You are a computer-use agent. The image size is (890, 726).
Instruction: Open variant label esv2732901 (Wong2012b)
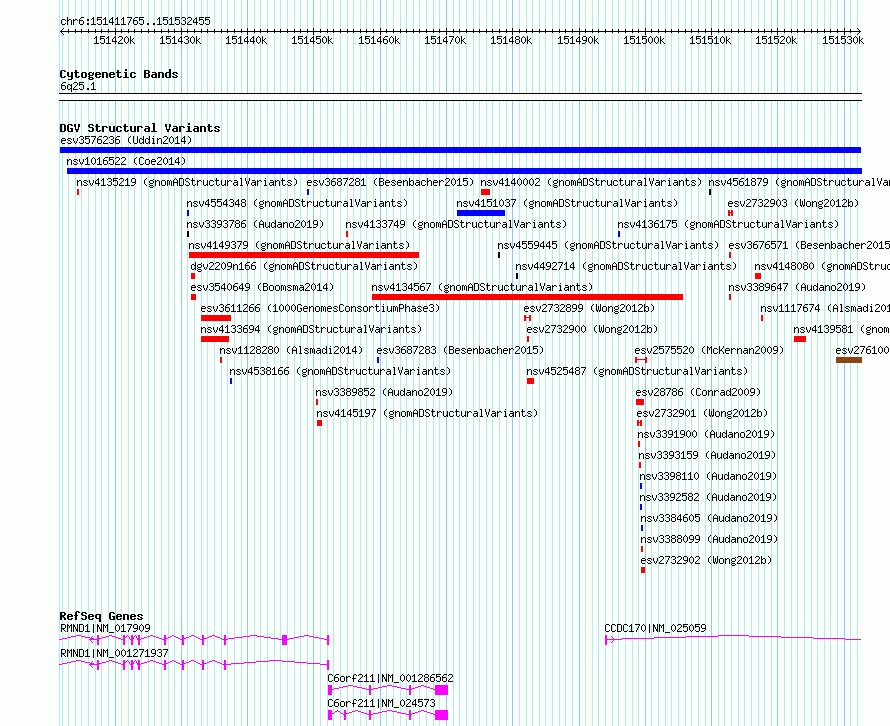(702, 413)
